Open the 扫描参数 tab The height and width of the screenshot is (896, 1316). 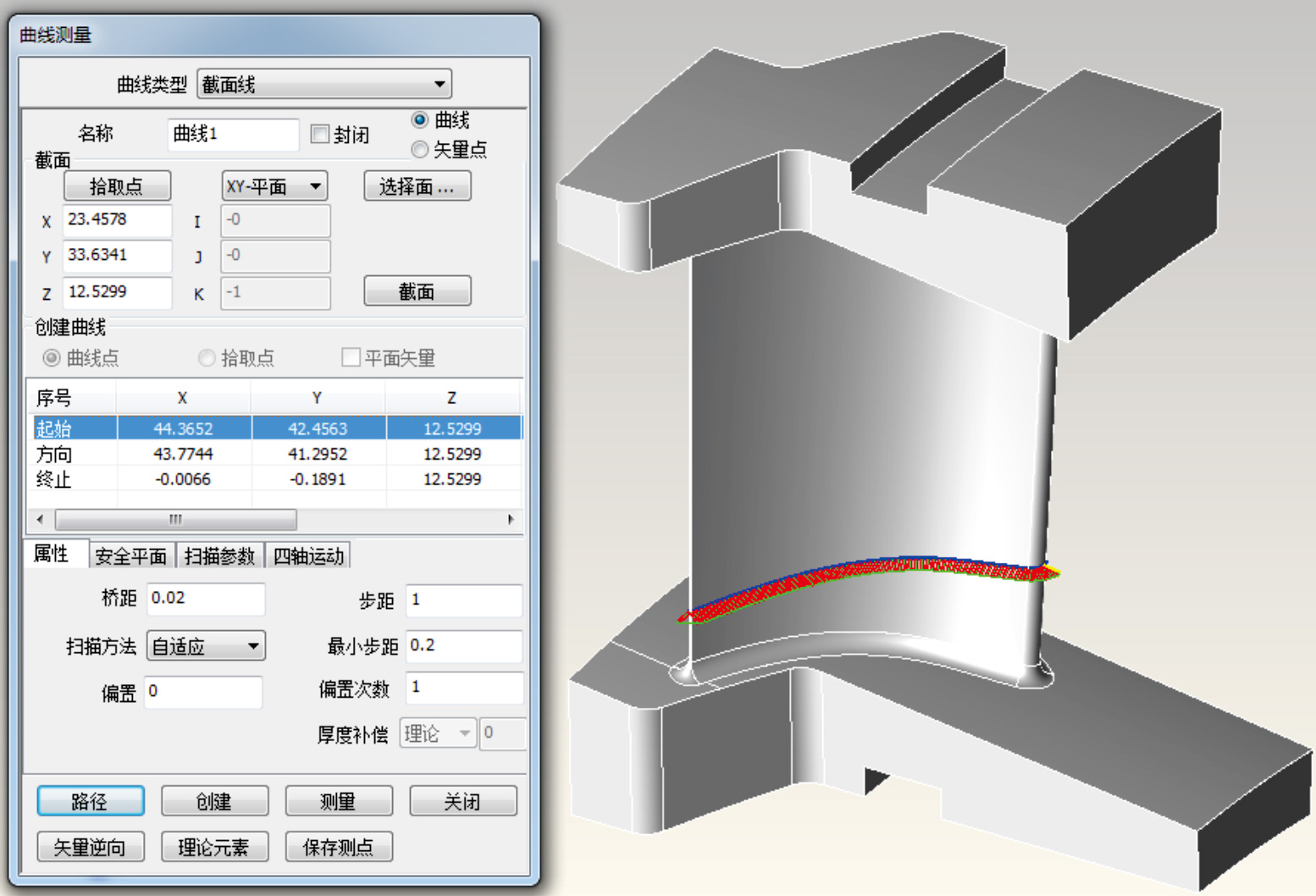coord(219,556)
